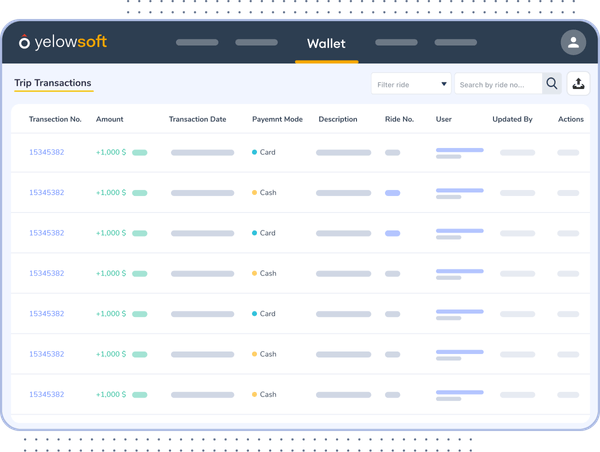
Task: Click the first row's +1,000 $ amount
Action: click(x=111, y=152)
